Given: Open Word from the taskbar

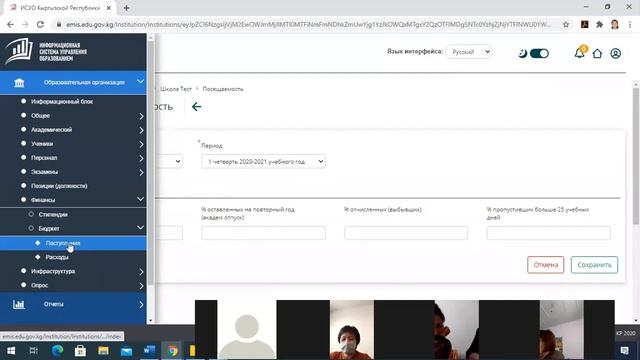Looking at the screenshot, I should 149,351.
